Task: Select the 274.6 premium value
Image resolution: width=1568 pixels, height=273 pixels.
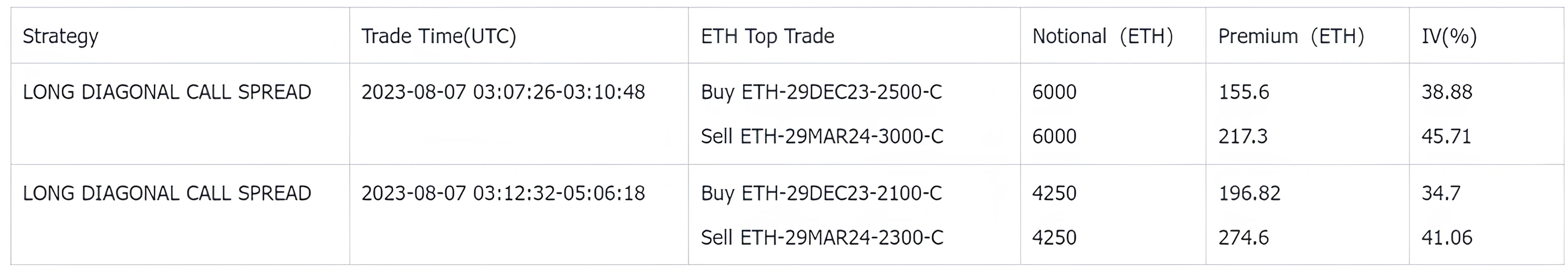Action: tap(1243, 237)
